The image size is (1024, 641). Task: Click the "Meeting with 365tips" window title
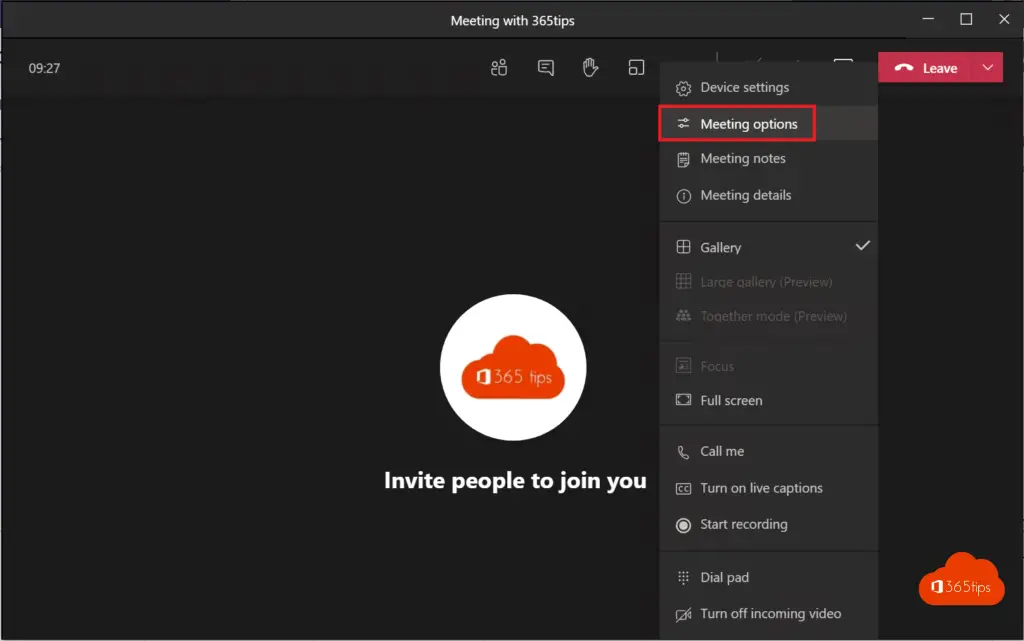513,20
